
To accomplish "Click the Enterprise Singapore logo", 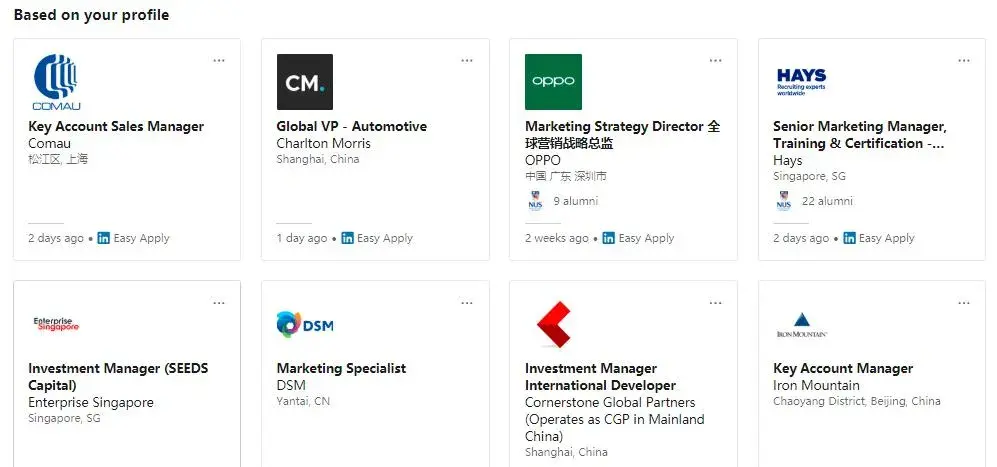I will point(56,324).
